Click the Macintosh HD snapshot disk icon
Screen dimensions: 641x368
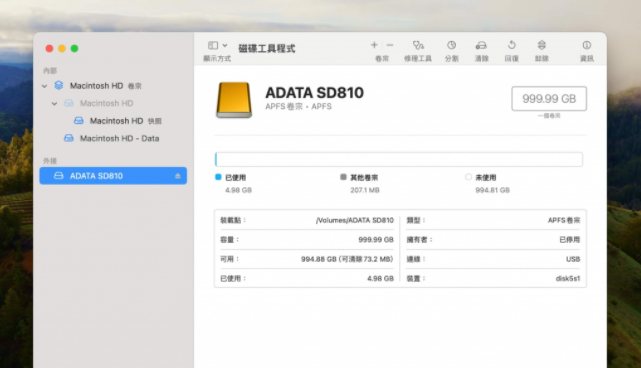coord(78,121)
